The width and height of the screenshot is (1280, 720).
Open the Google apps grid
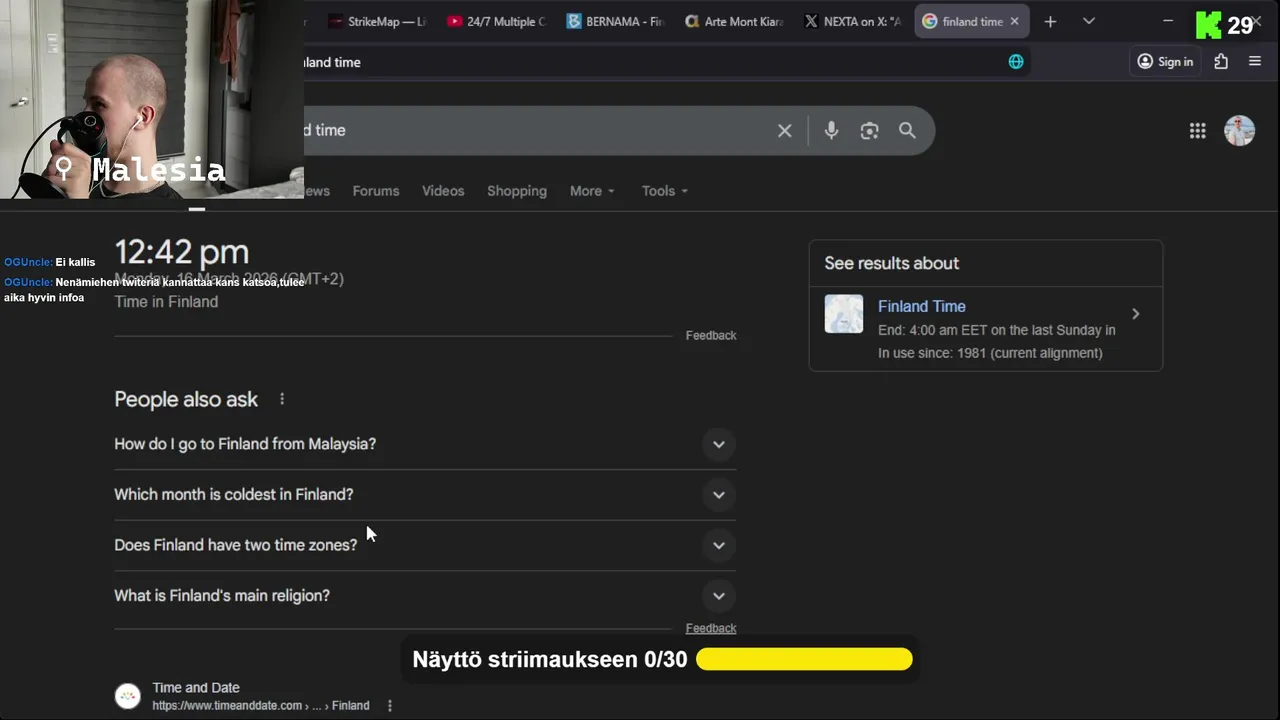pyautogui.click(x=1197, y=130)
